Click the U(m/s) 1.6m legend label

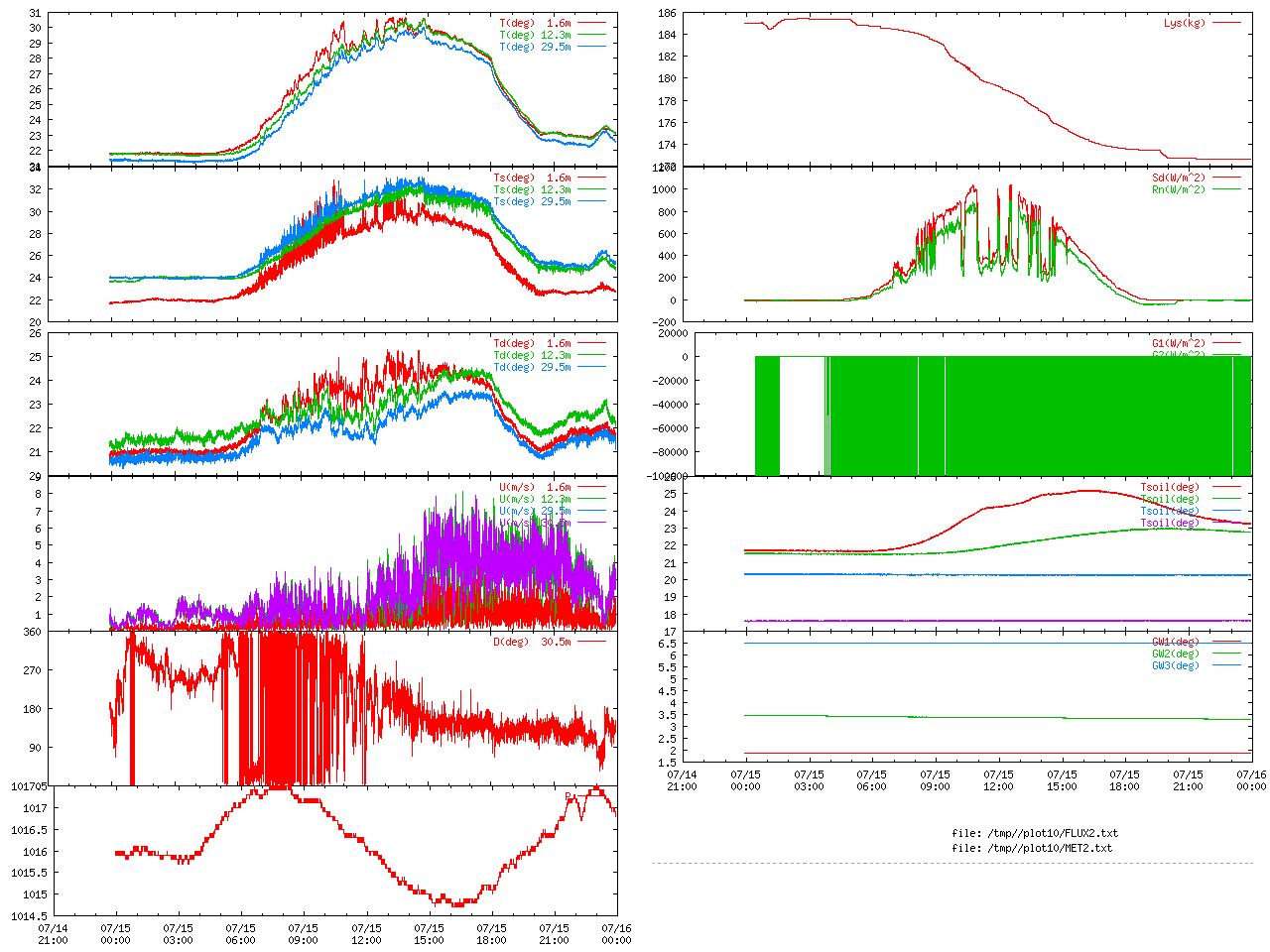535,488
